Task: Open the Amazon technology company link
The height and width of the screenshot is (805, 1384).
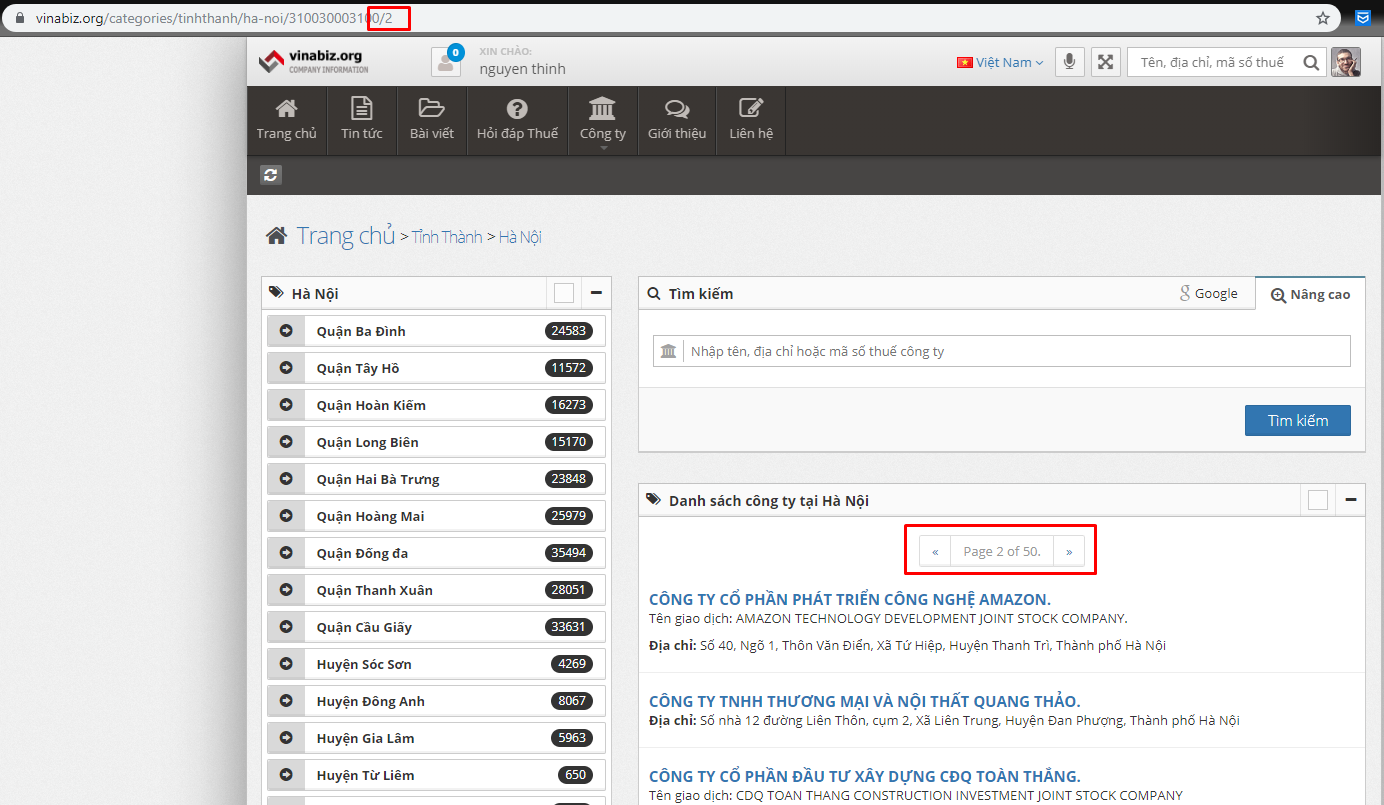Action: pos(849,599)
